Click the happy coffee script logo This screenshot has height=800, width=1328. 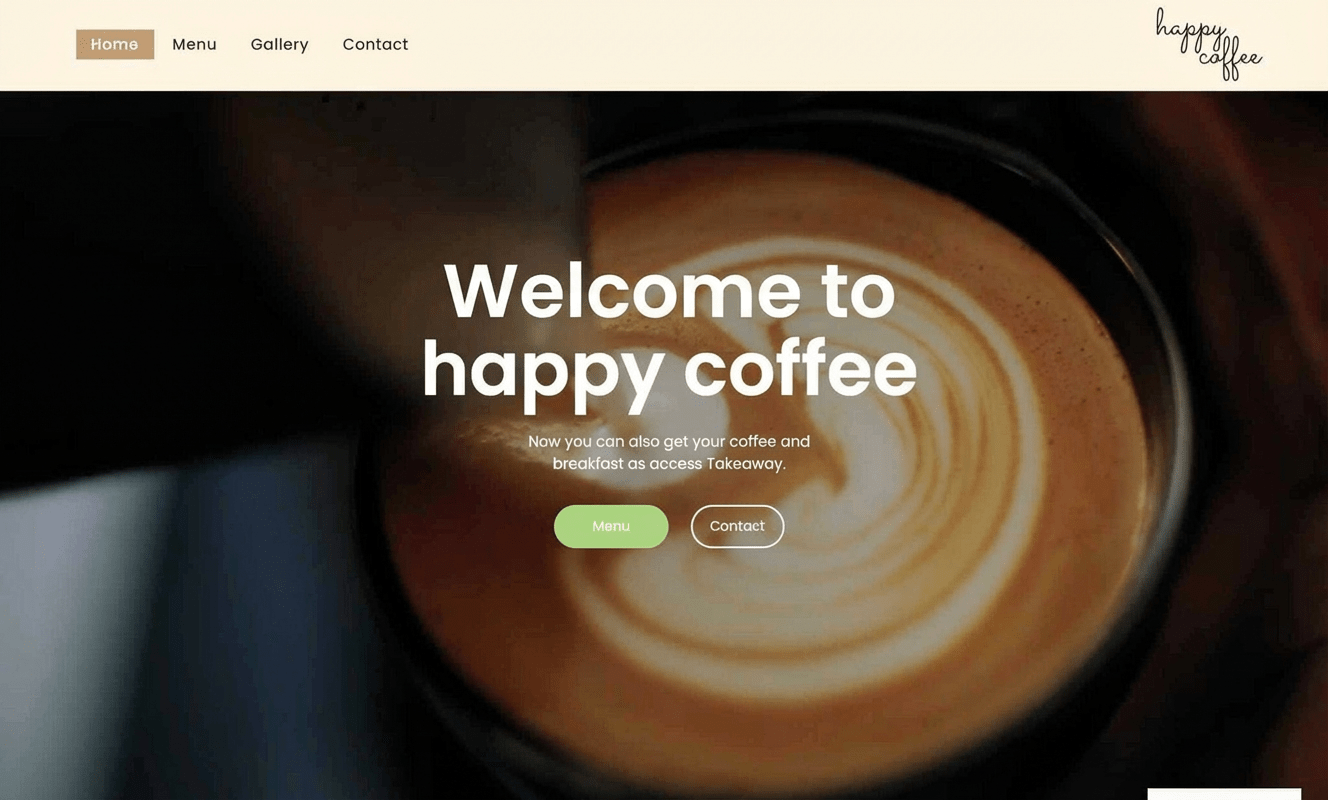click(x=1208, y=44)
